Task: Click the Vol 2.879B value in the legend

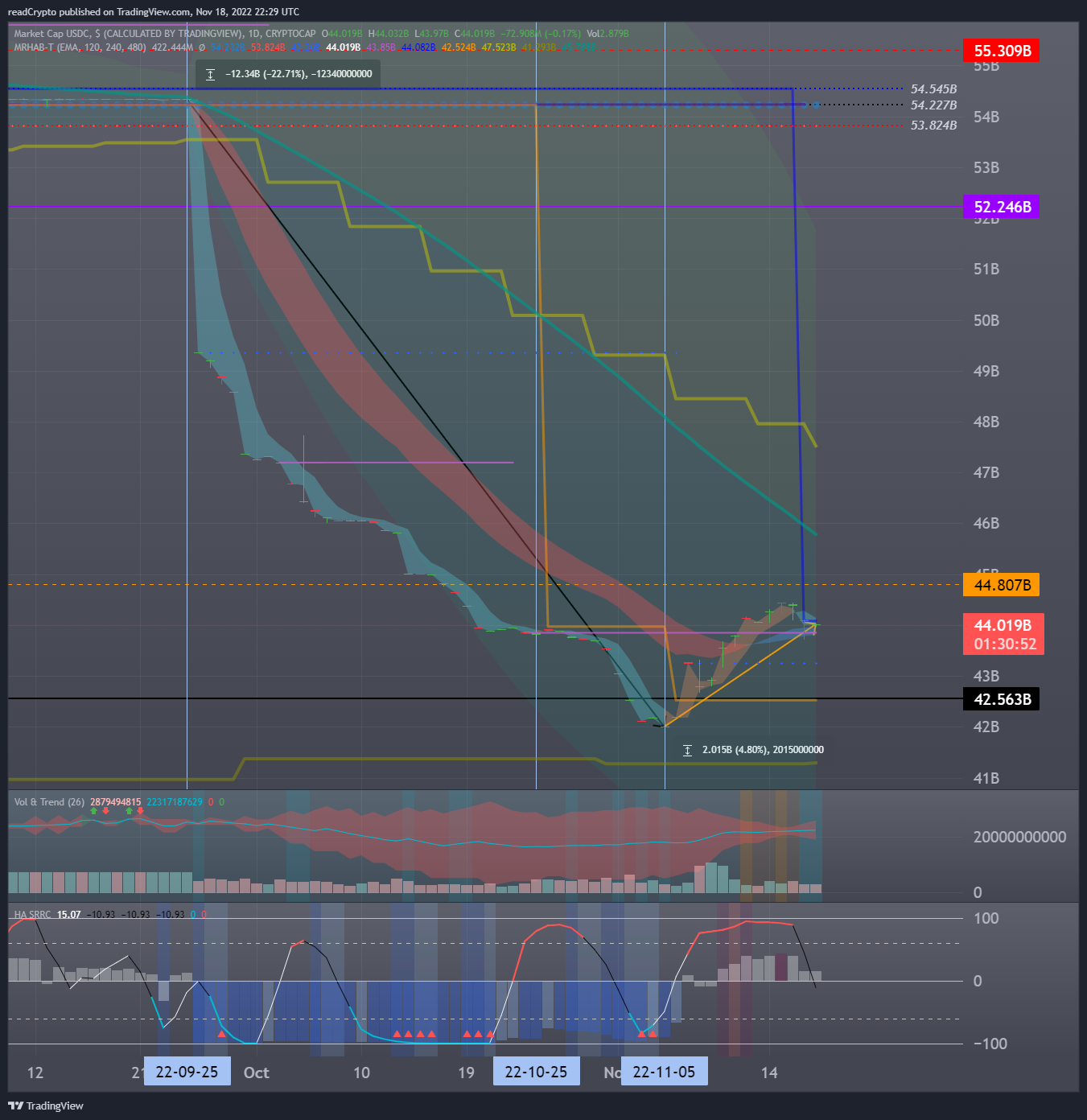Action: (607, 34)
